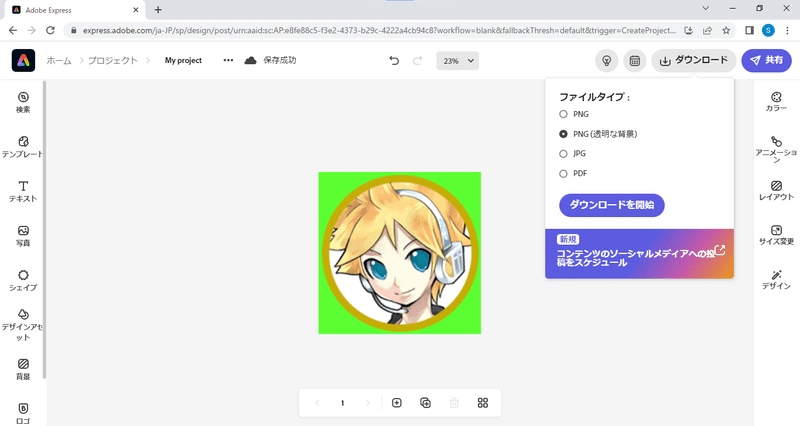Open the 写真 photos panel
Viewport: 800px width, 426px height.
click(x=23, y=236)
